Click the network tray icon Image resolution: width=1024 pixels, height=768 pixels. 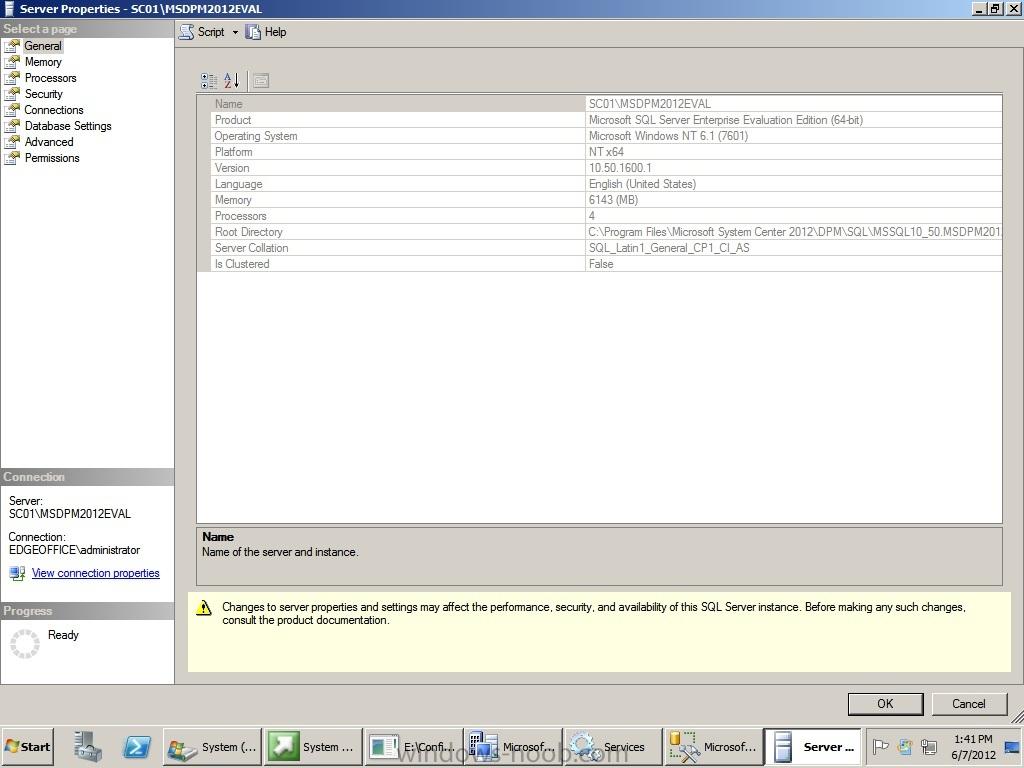point(928,747)
